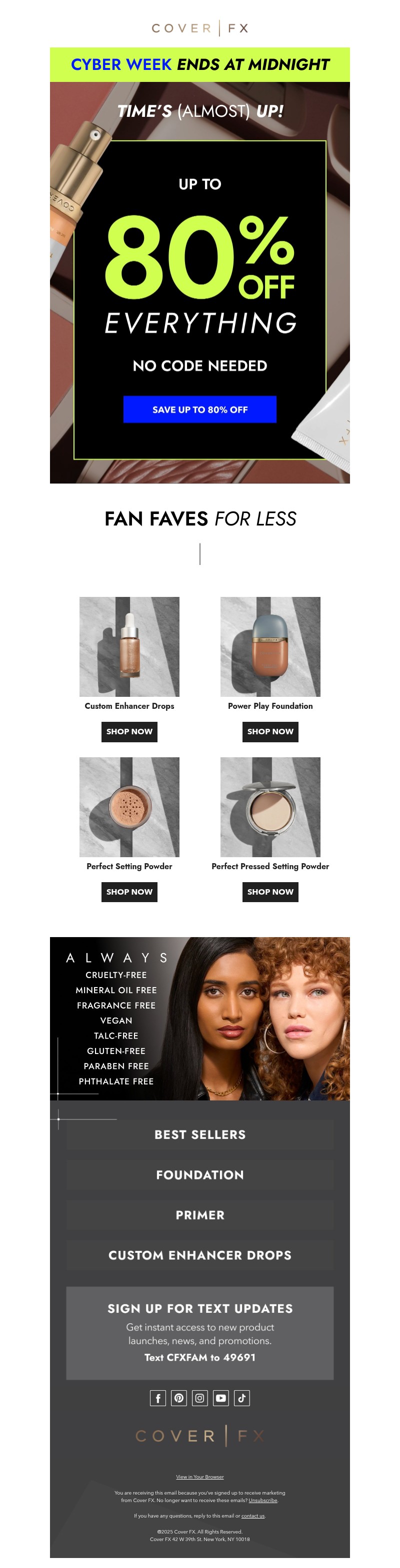The image size is (400, 1568).
Task: Click the Unsubscribe link
Action: pyautogui.click(x=263, y=1501)
